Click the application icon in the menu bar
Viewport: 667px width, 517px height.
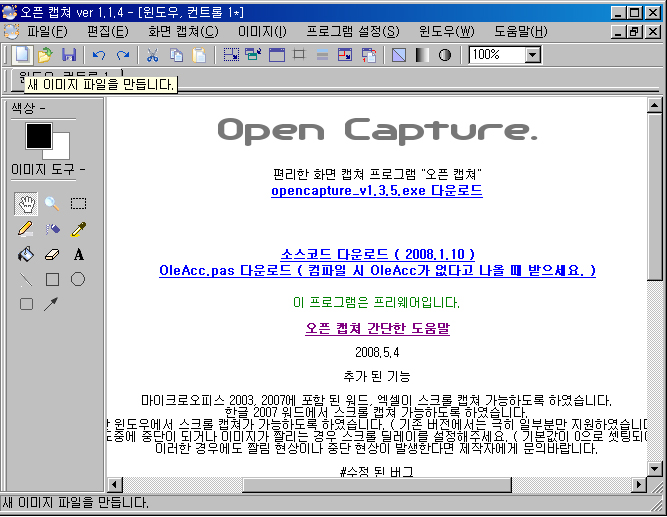[11, 32]
